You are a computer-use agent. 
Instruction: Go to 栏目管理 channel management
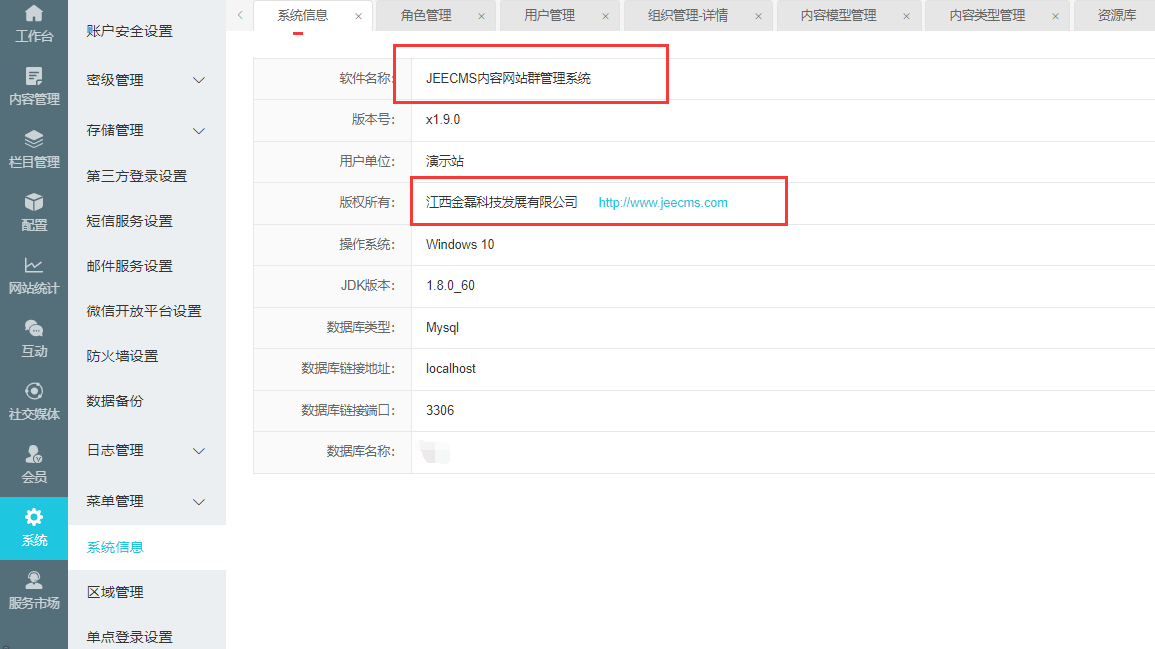coord(34,150)
